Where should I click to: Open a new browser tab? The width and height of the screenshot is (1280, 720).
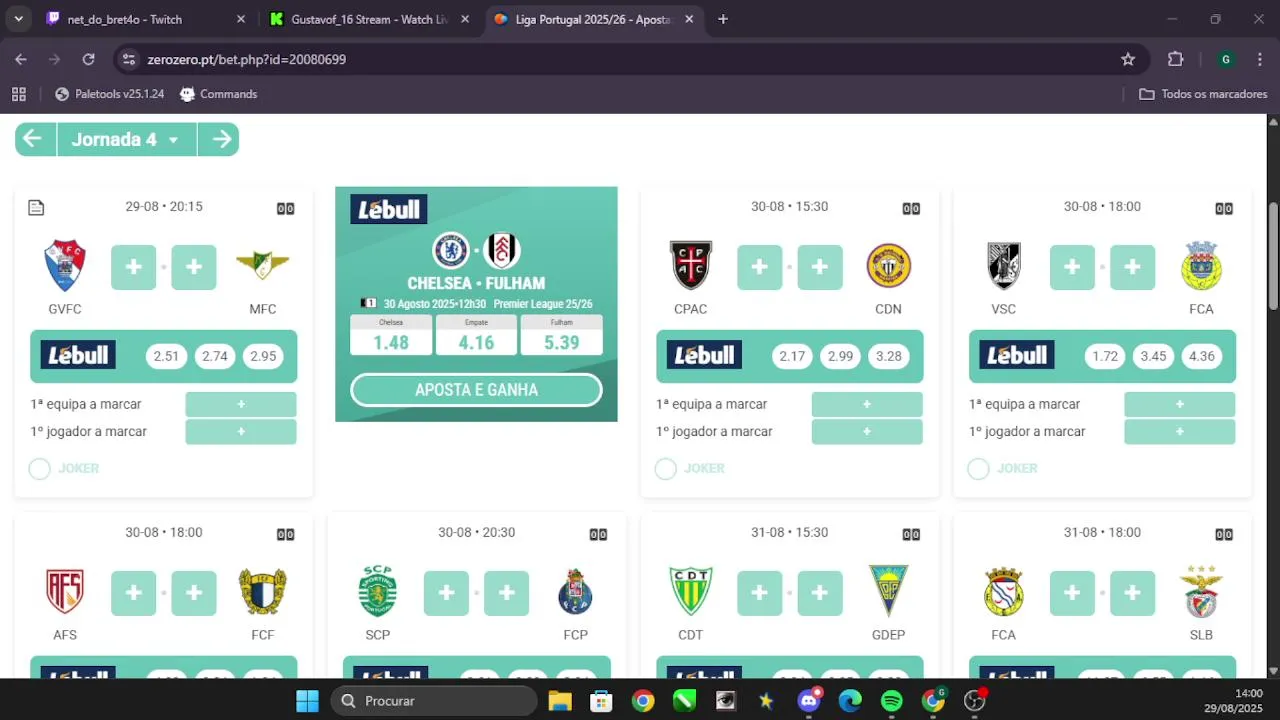pos(723,19)
